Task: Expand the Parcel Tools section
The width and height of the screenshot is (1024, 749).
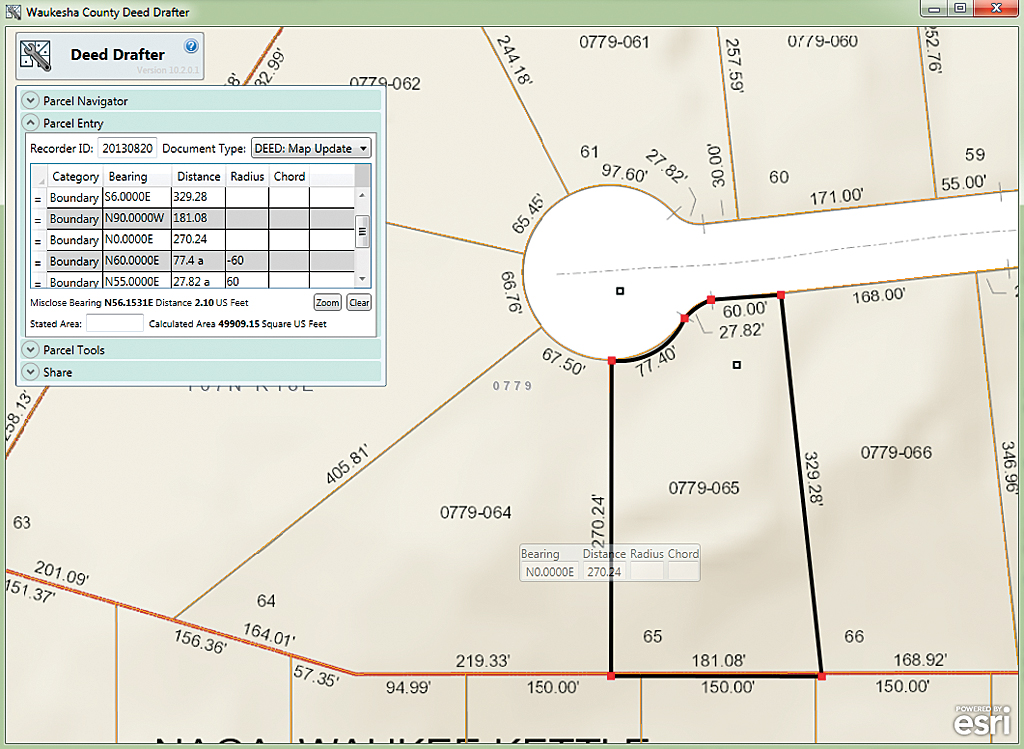Action: [x=30, y=350]
